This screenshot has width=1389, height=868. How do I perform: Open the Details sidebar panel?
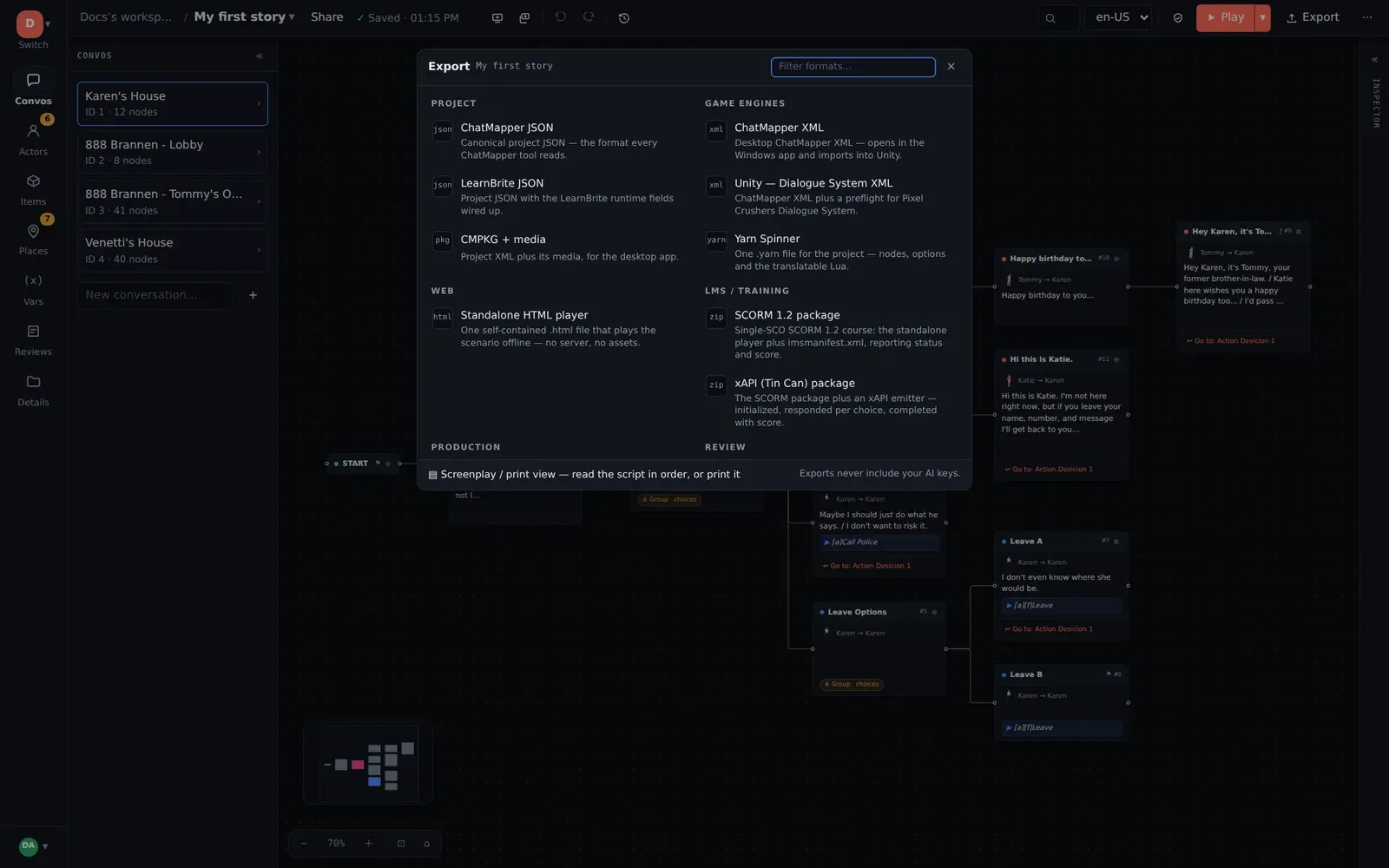[x=33, y=390]
